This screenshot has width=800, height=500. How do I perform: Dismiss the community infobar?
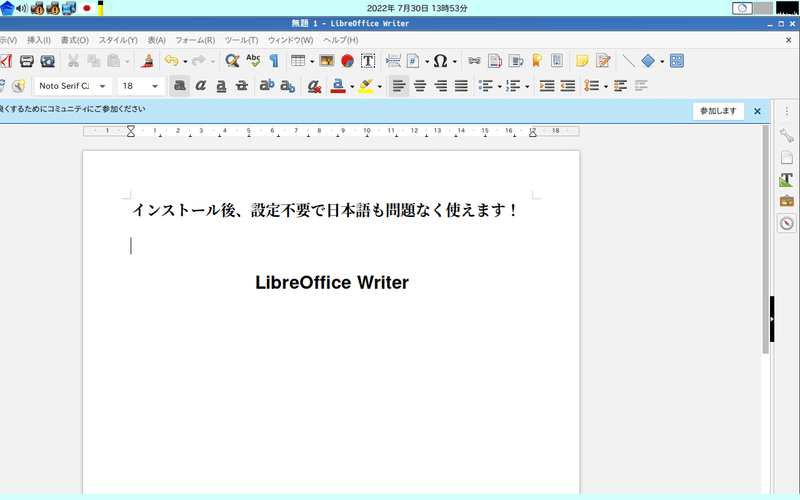click(x=757, y=111)
